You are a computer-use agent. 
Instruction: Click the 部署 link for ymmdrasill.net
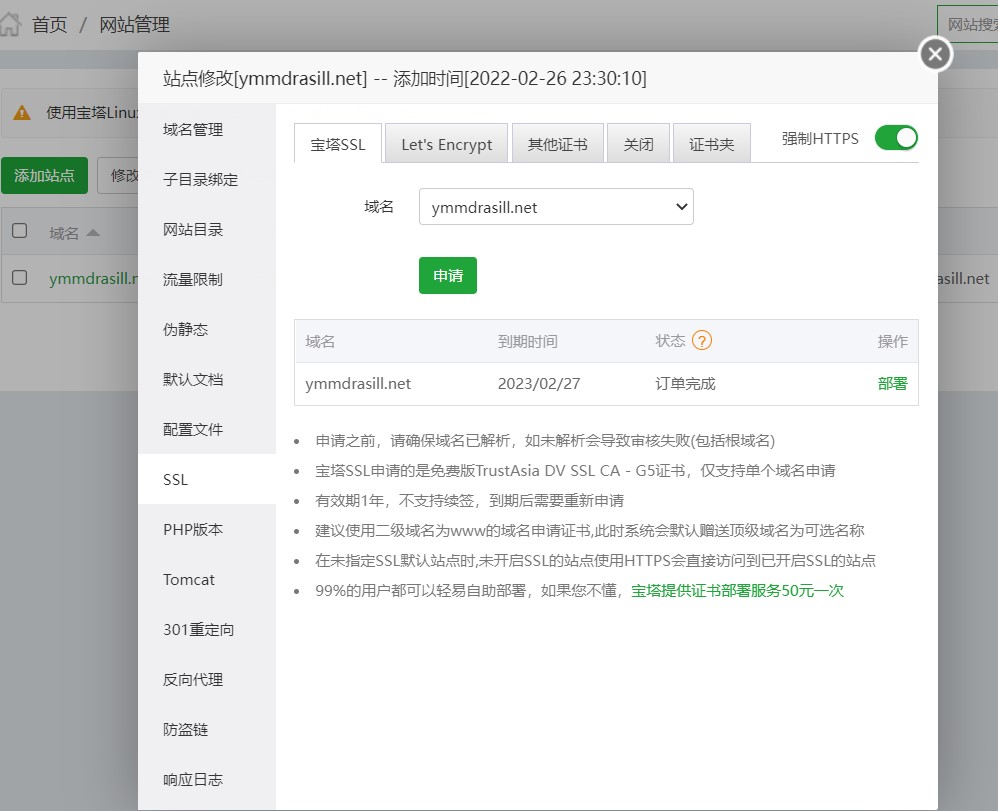click(892, 383)
